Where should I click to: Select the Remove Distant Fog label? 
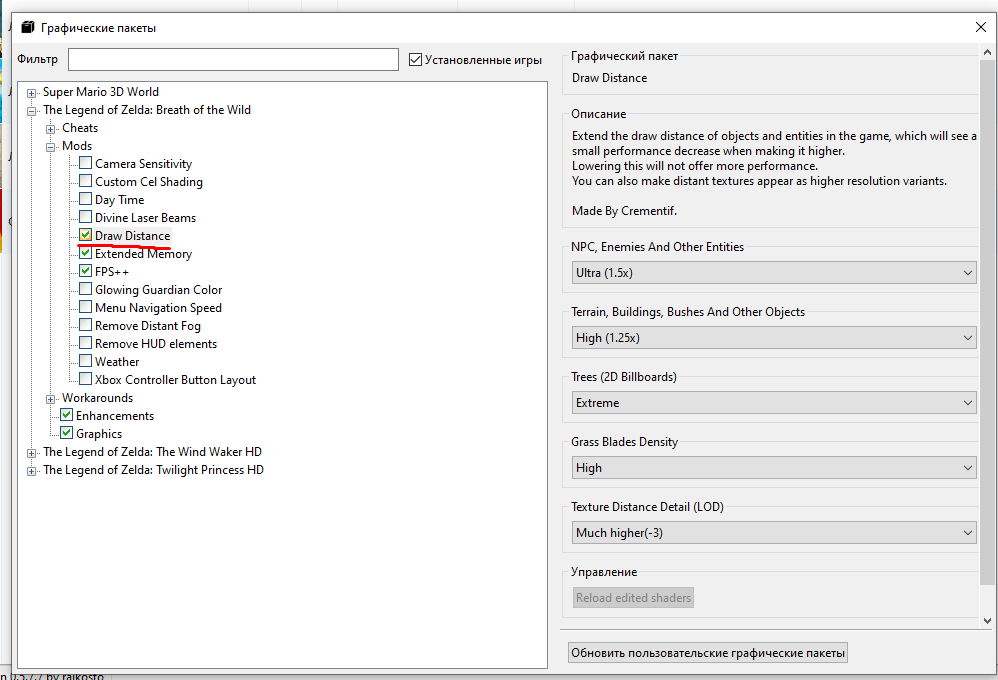click(x=148, y=325)
